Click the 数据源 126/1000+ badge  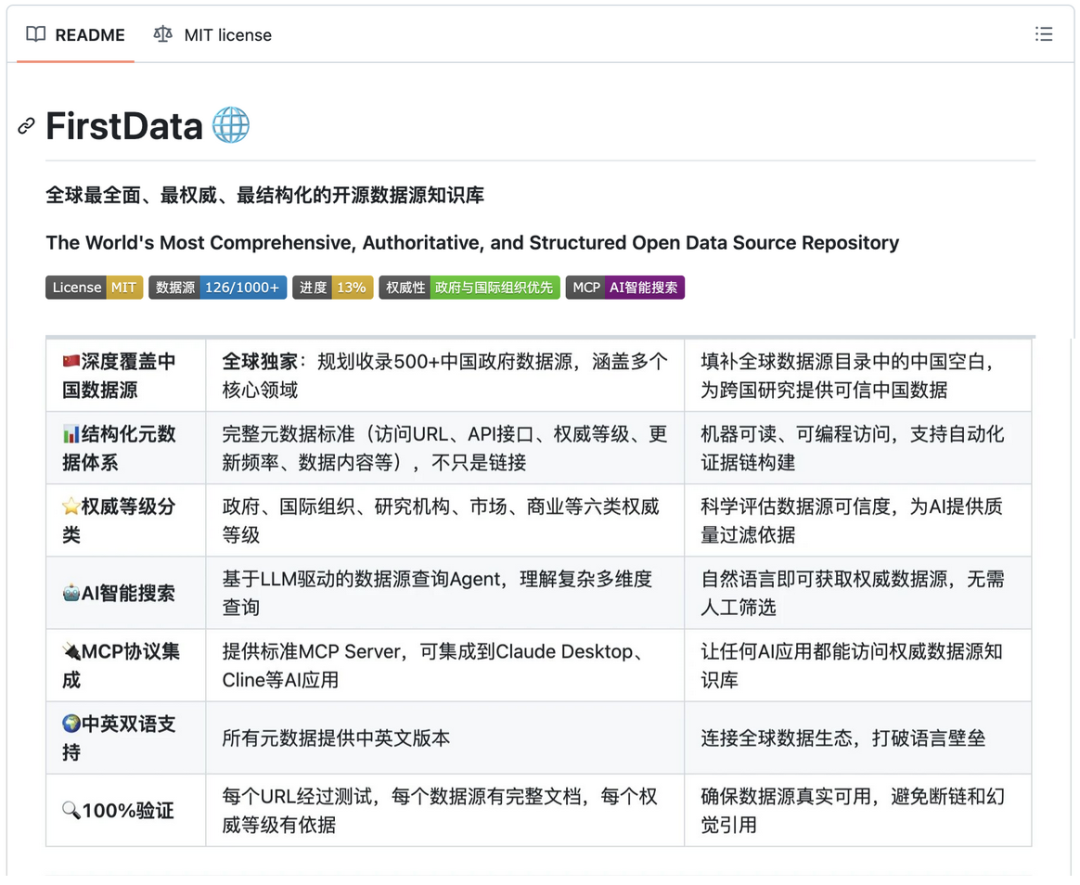coord(218,288)
